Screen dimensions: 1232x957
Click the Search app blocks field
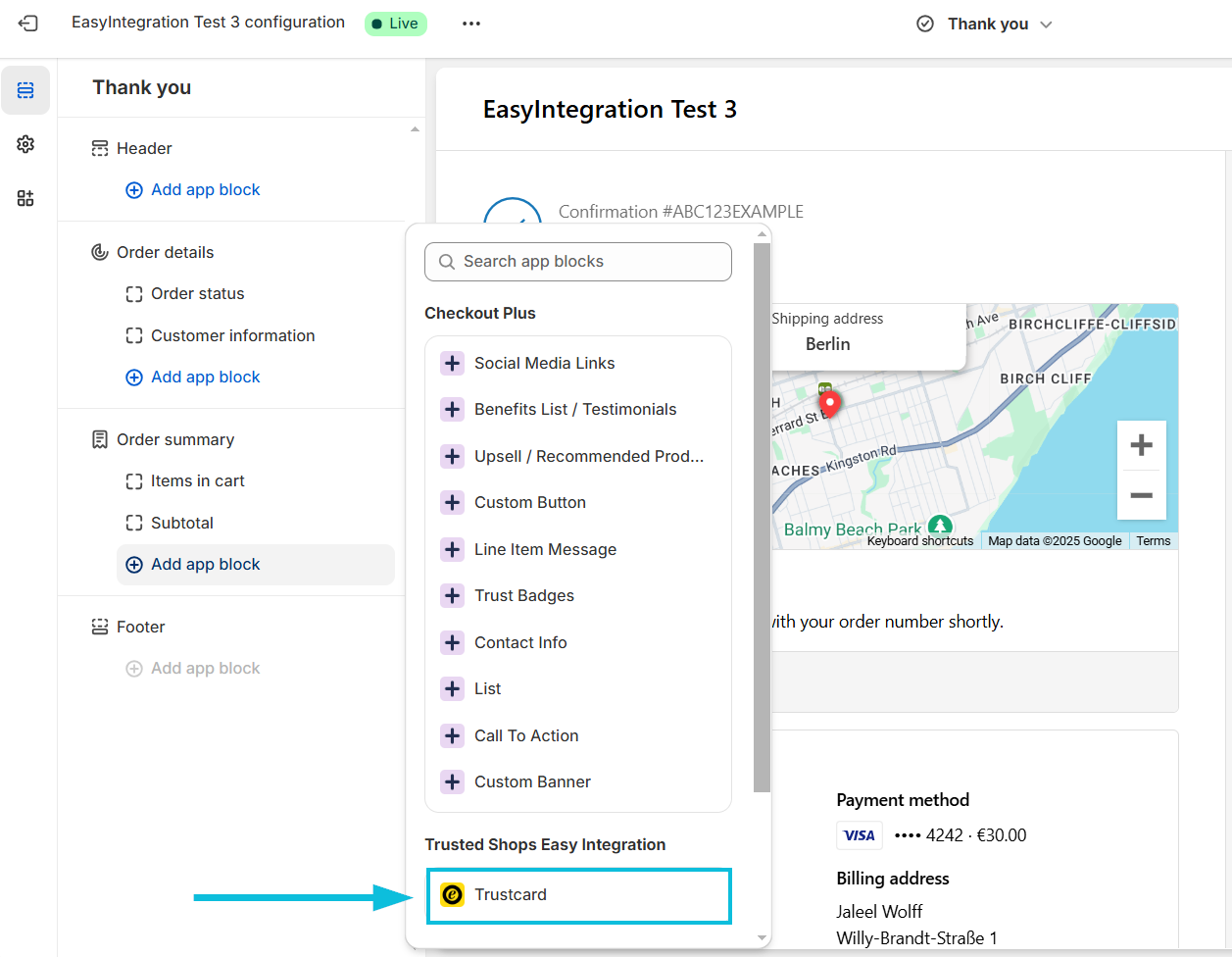[578, 262]
